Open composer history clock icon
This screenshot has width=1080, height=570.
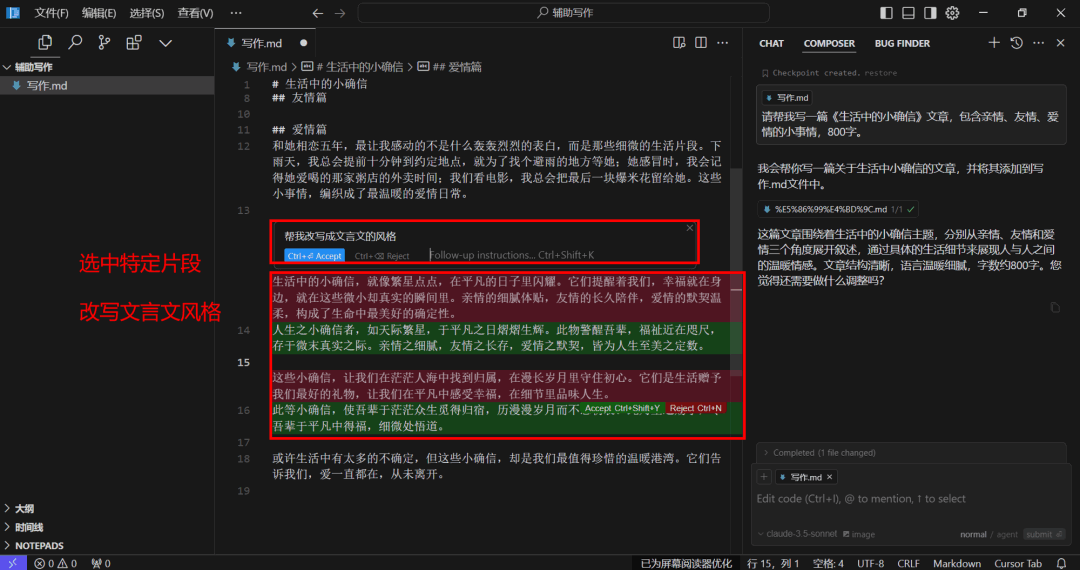1016,43
